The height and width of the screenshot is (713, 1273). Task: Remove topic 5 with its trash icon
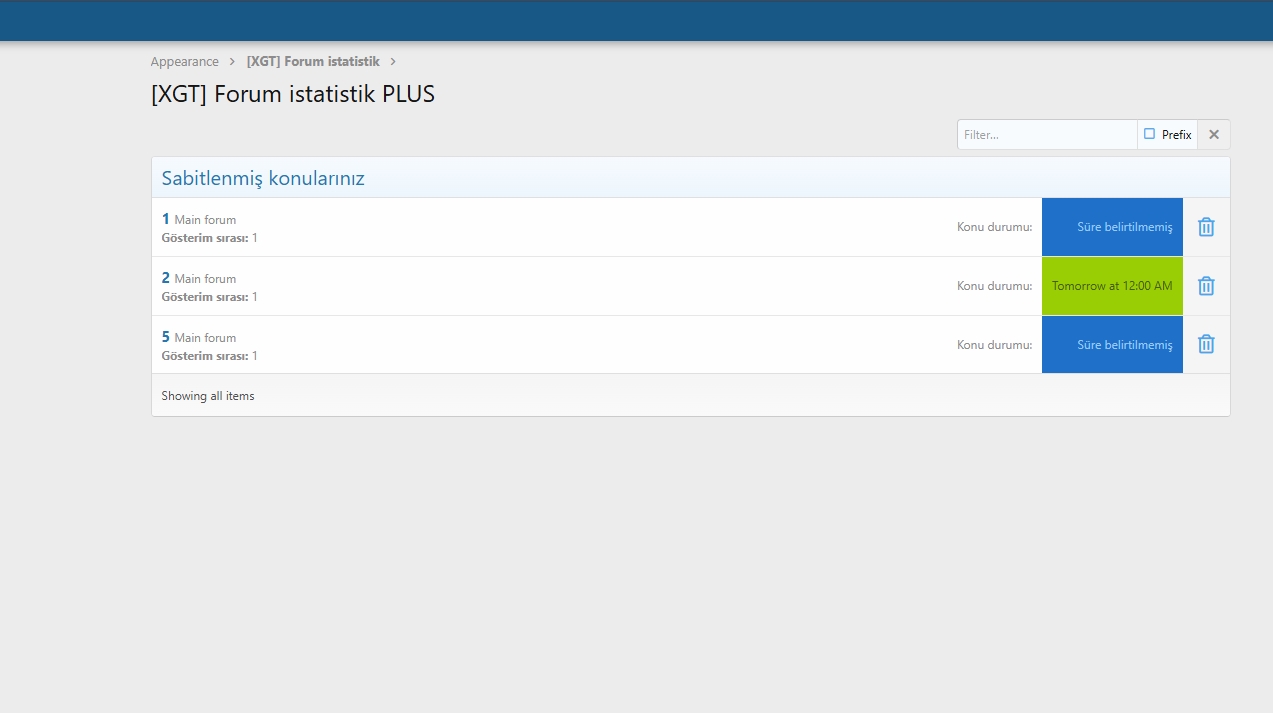(1206, 344)
